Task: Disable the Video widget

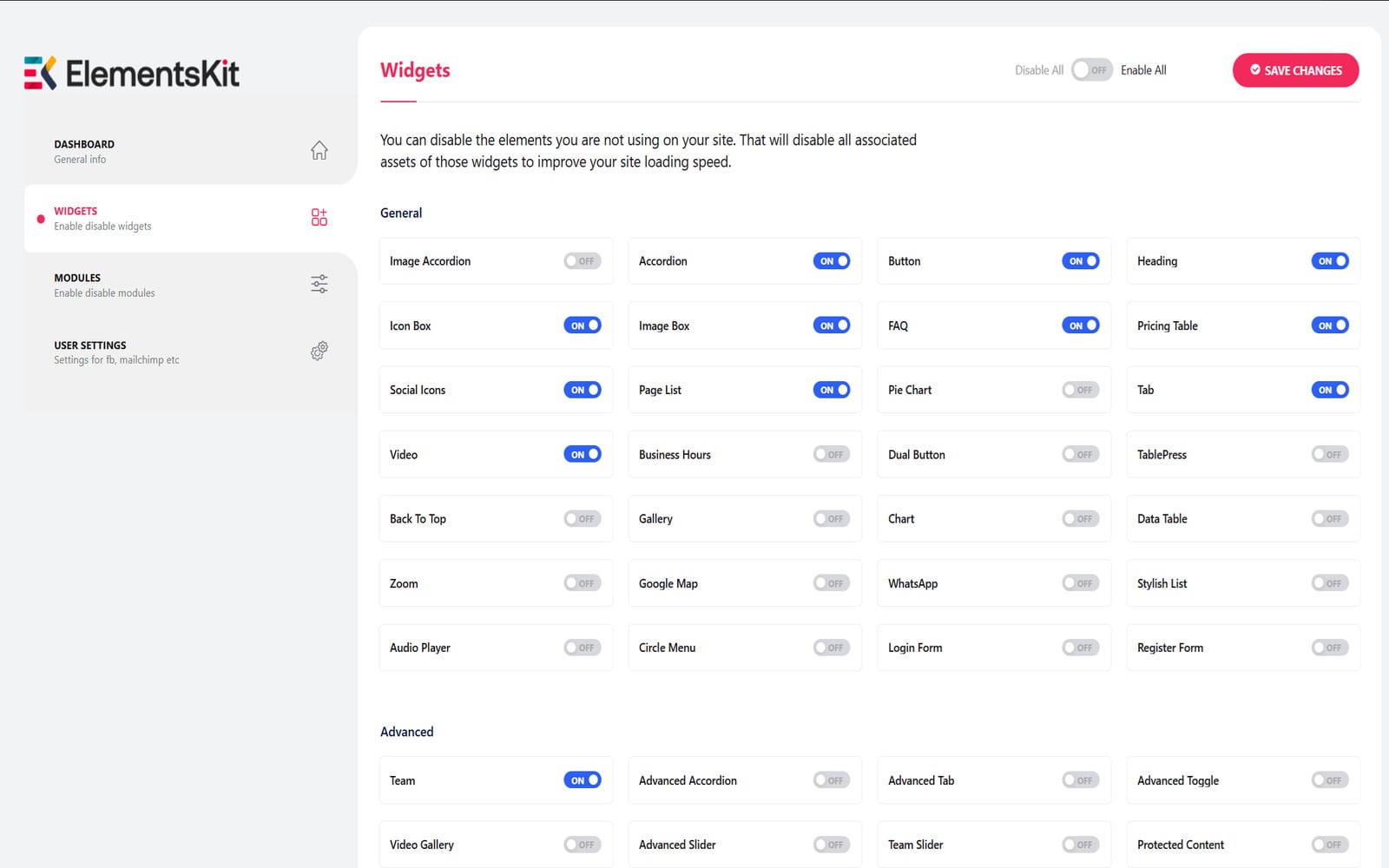Action: pos(583,454)
